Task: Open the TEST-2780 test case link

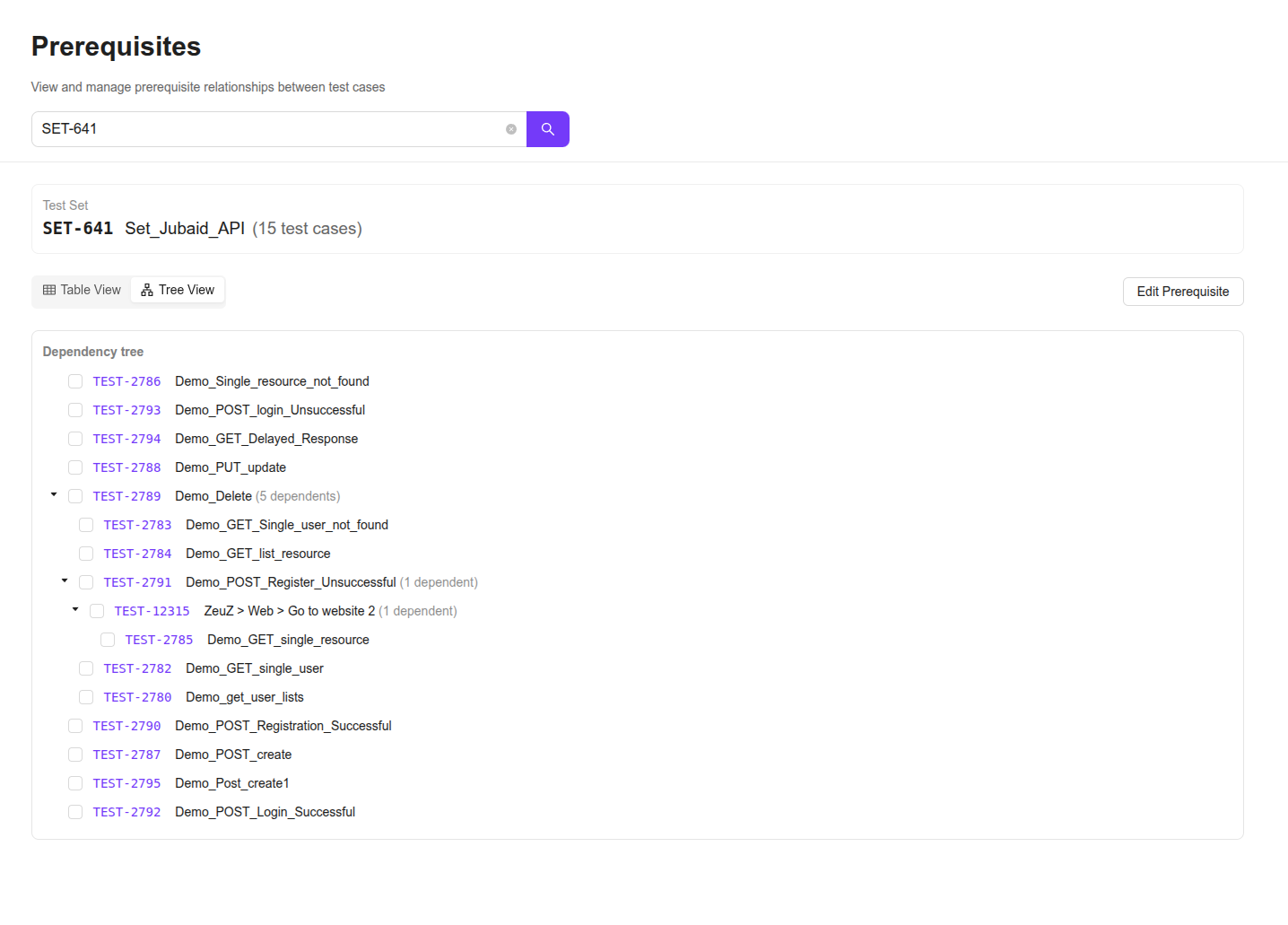Action: [137, 697]
